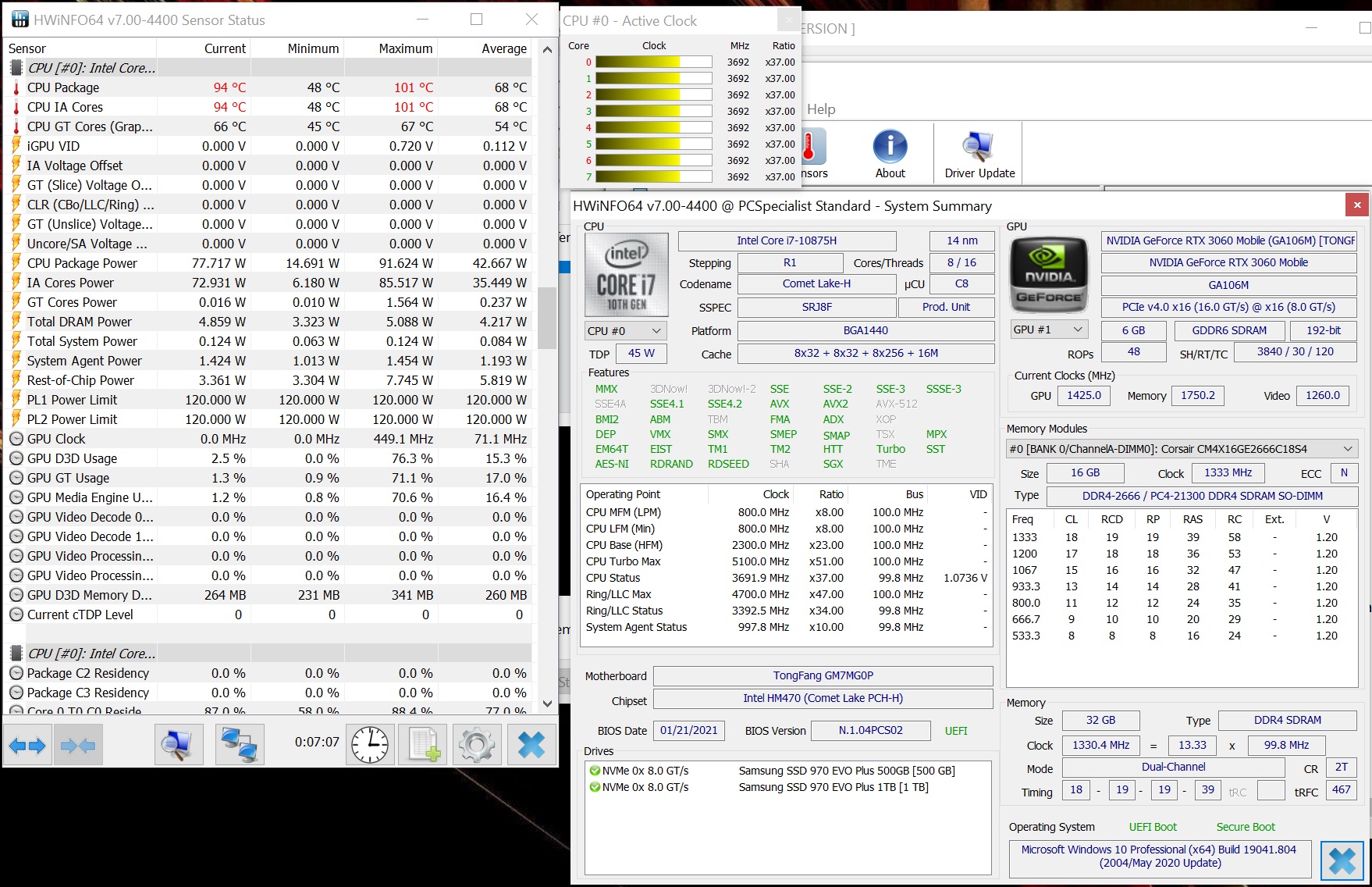Click core 4 clock bar
Viewport: 1372px width, 887px height.
(x=654, y=127)
